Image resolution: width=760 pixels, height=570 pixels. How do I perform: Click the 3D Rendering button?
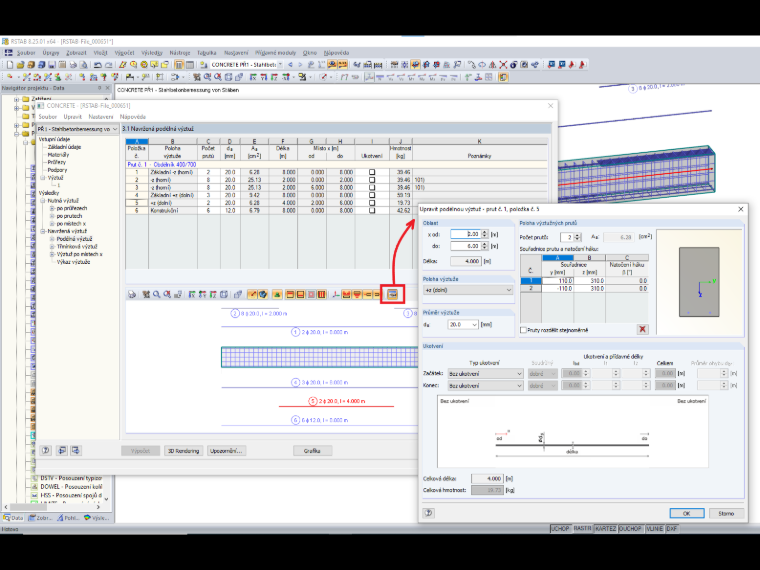click(x=183, y=451)
